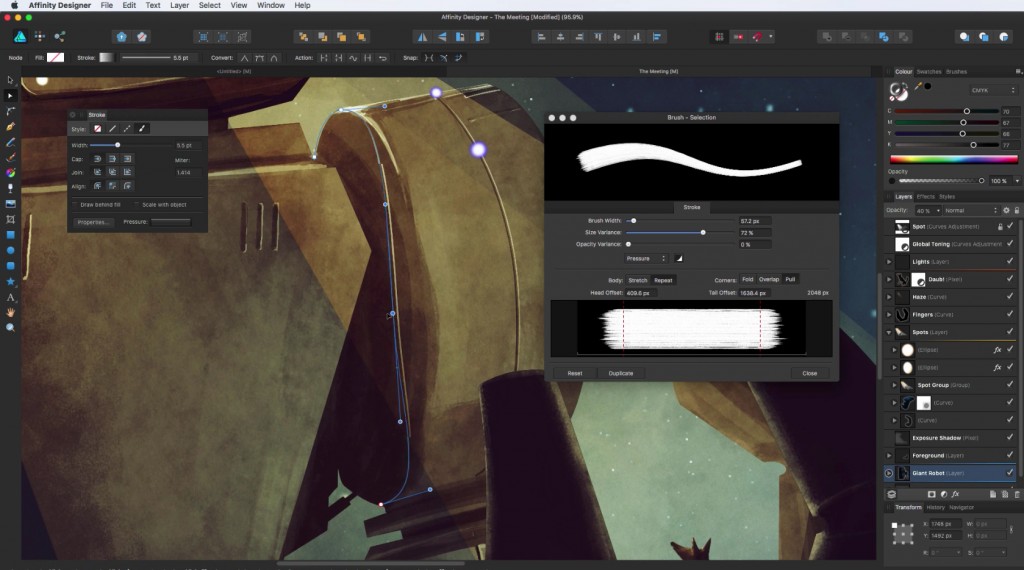This screenshot has height=570, width=1024.
Task: Hide the Haze layer
Action: [x=1010, y=296]
